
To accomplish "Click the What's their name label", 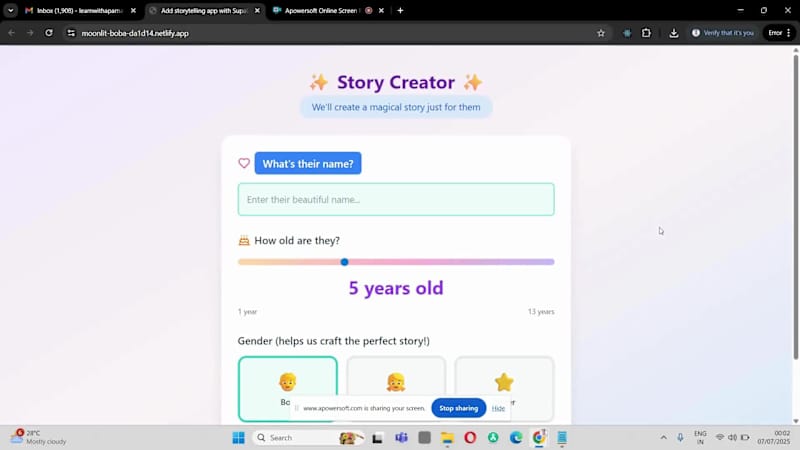I will pos(308,163).
